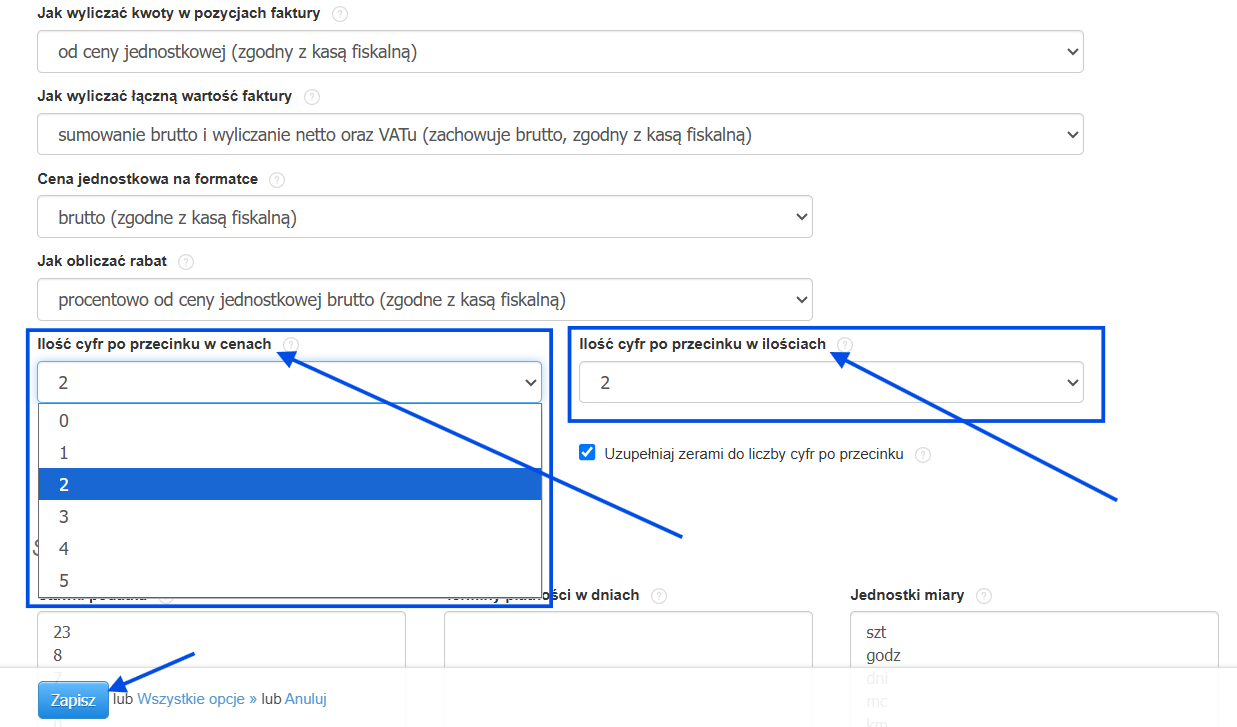Open help icon for 'Jak wyliczać kwoty w pozycjach faktury'

pos(340,14)
